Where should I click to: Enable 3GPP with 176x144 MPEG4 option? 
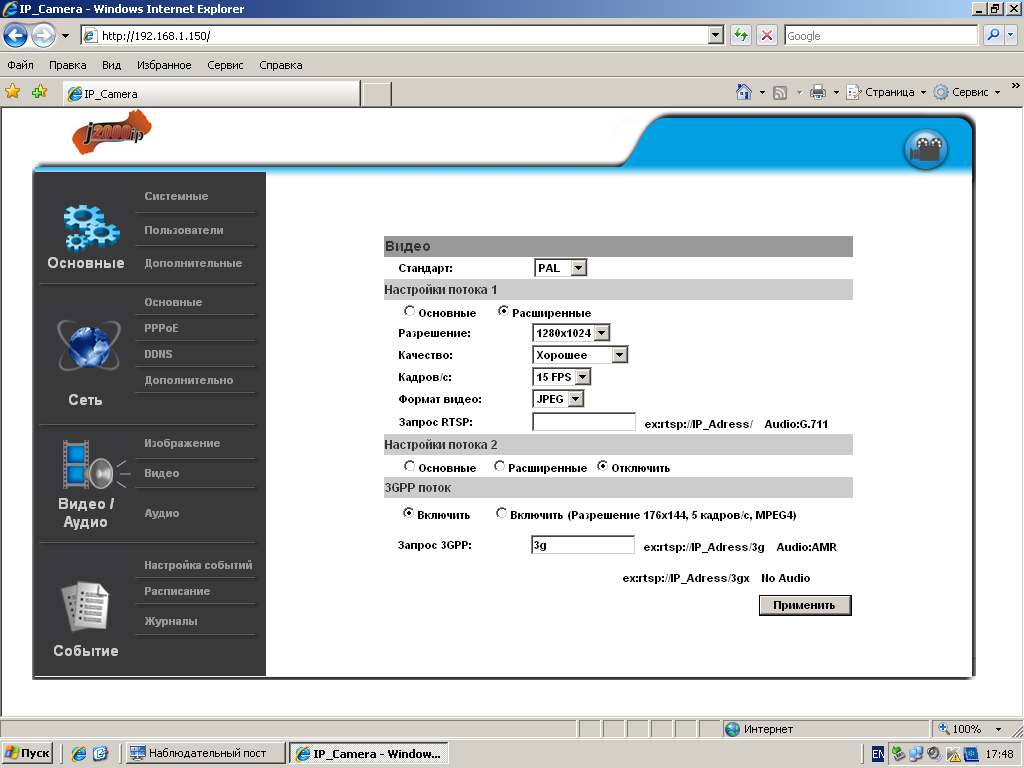[501, 514]
